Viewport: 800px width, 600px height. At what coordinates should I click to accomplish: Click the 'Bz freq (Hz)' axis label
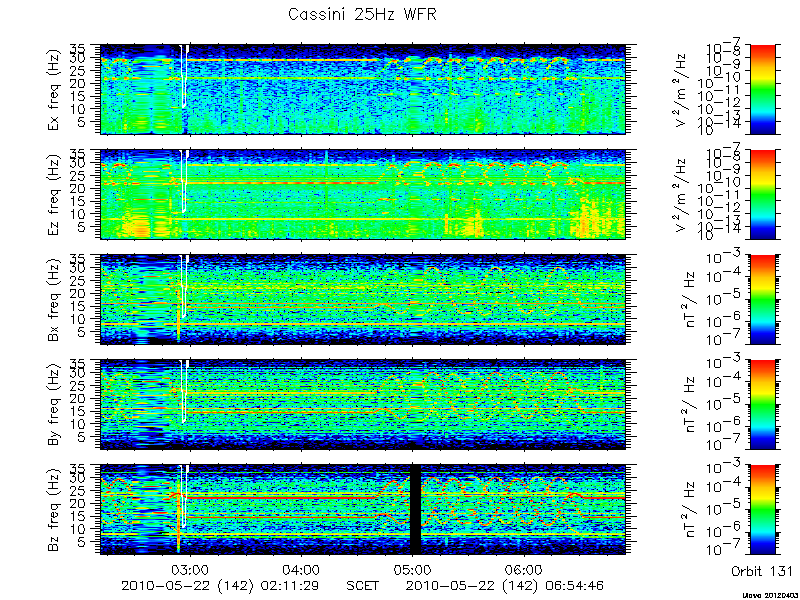tap(54, 510)
